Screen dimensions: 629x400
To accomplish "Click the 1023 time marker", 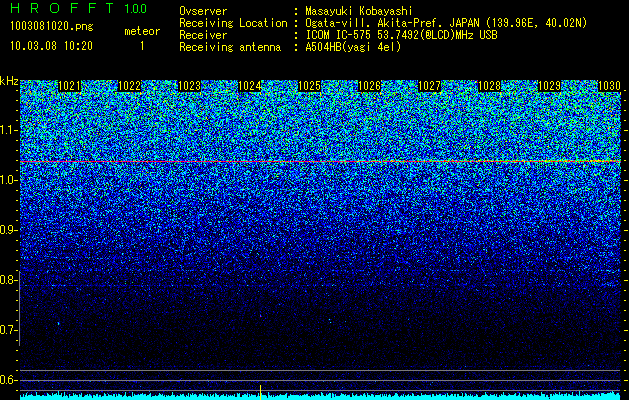I will coord(189,86).
